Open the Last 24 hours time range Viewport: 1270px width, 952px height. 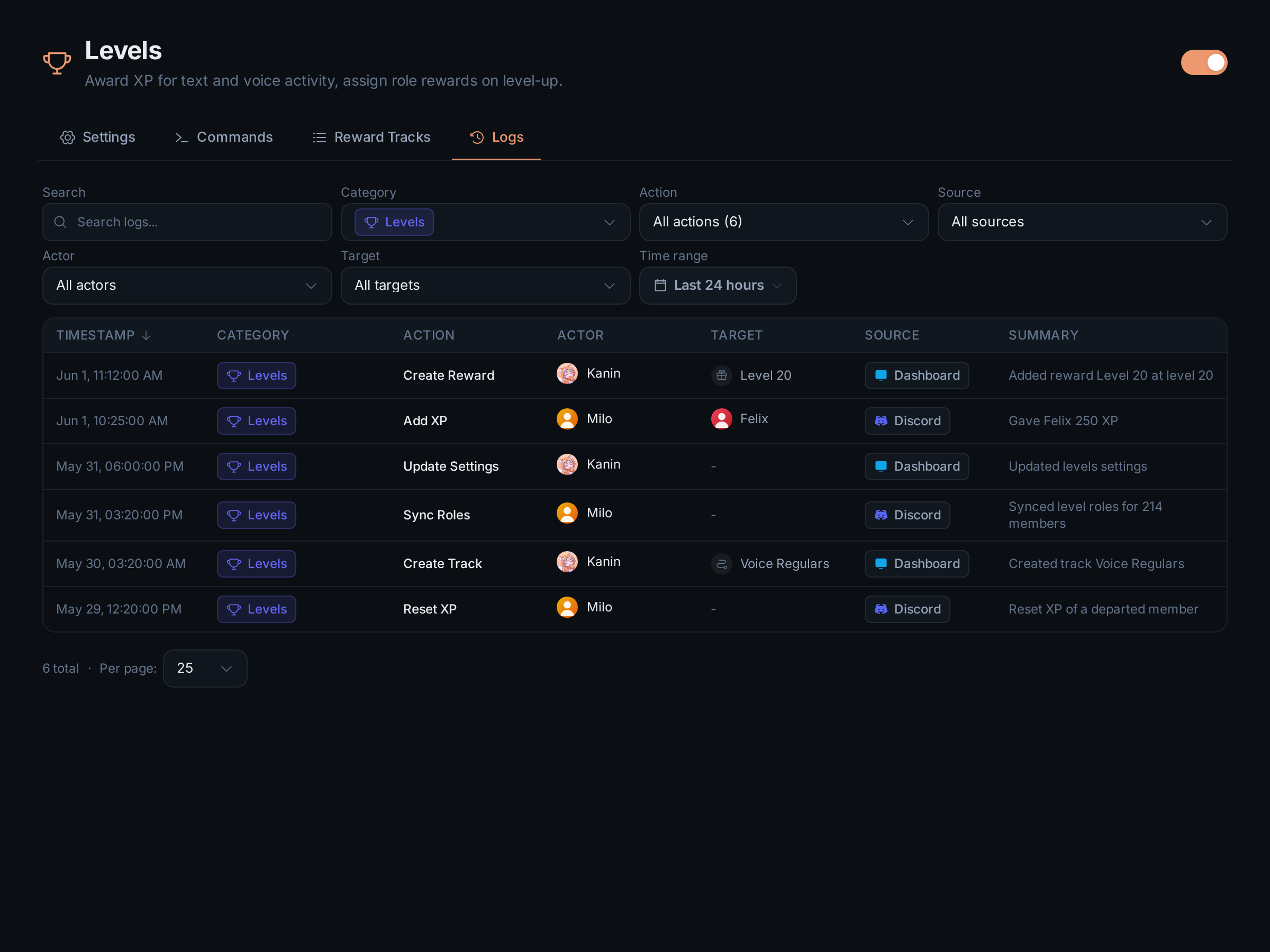(718, 285)
